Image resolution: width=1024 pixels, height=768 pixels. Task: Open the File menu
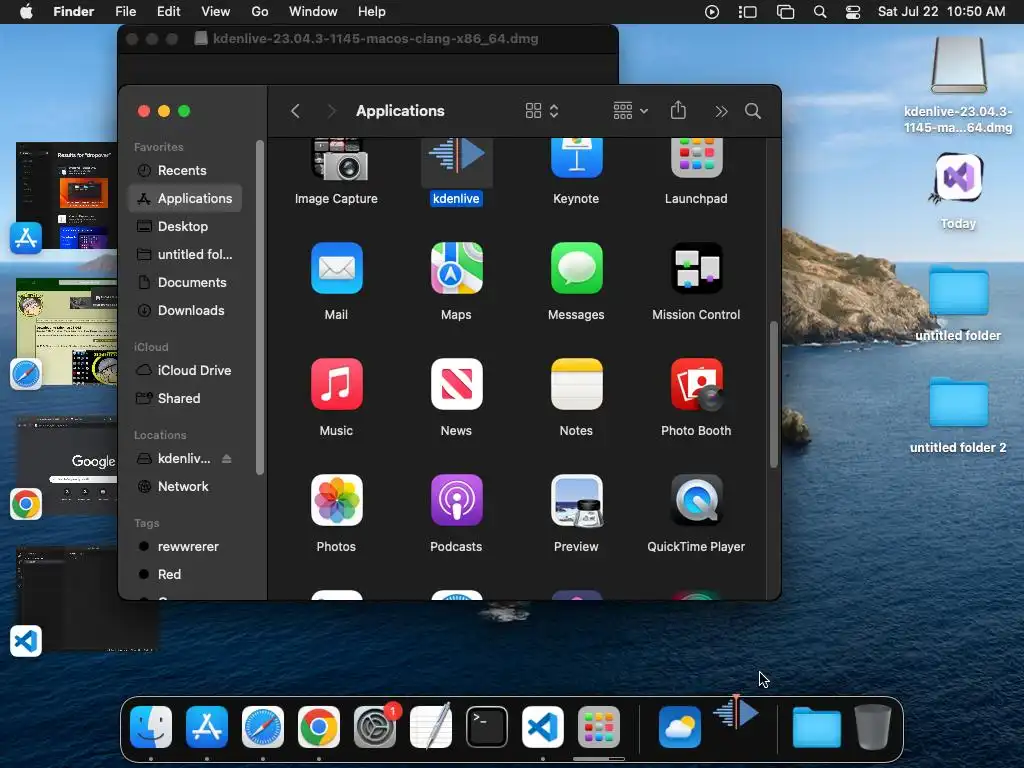pyautogui.click(x=125, y=12)
